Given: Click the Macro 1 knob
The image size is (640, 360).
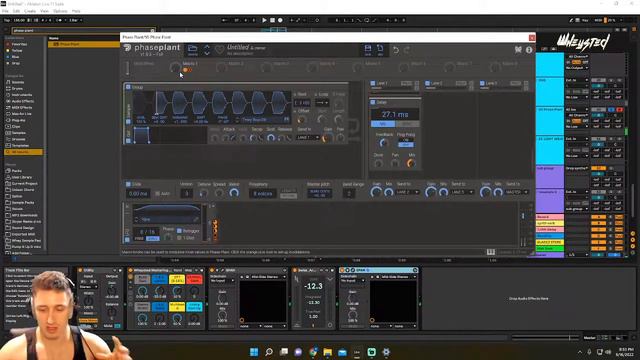Looking at the screenshot, I should [175, 67].
